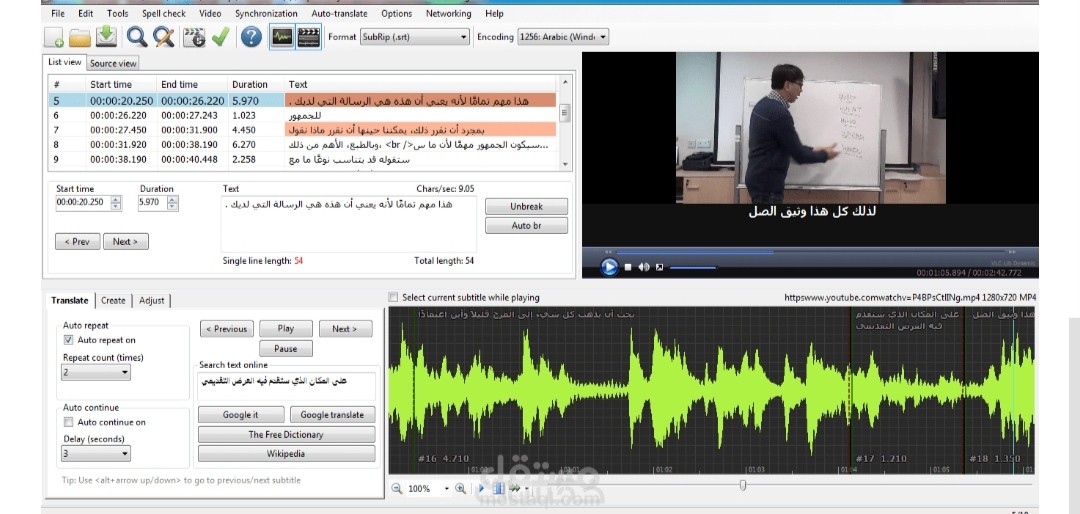Click the Auto br button
Image resolution: width=1080 pixels, height=514 pixels.
click(526, 225)
